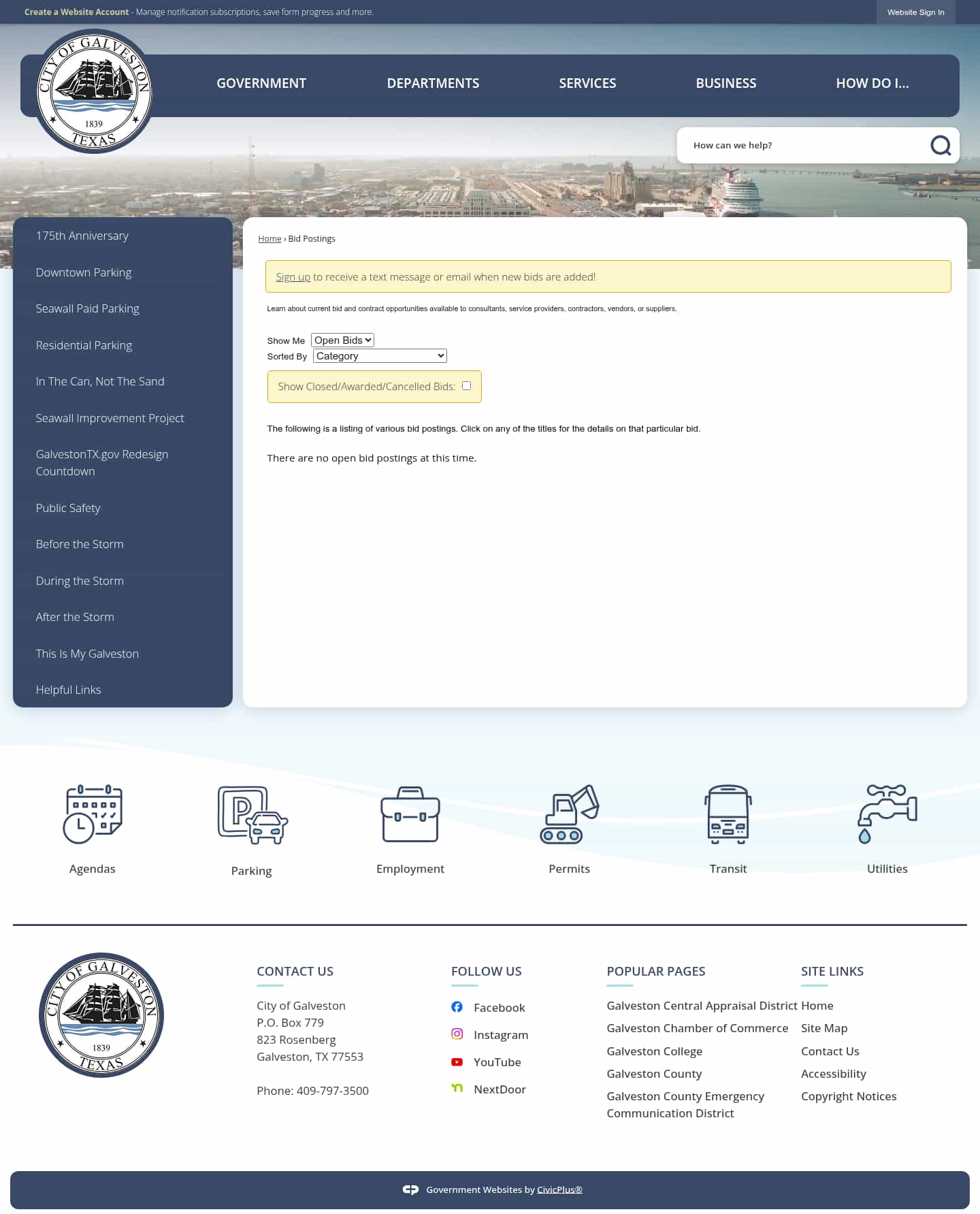
Task: Open Copyright Notices link
Action: point(849,1096)
